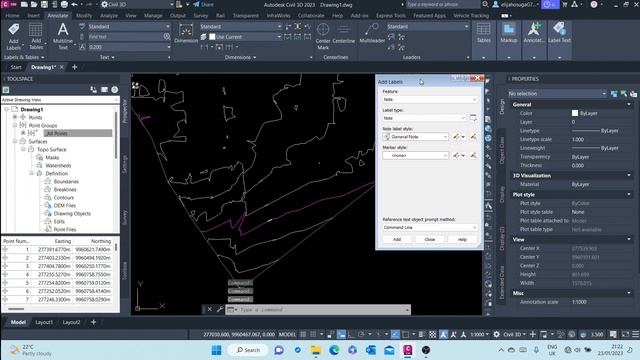Open the text style Standard dropdown
The height and width of the screenshot is (360, 640).
(129, 27)
